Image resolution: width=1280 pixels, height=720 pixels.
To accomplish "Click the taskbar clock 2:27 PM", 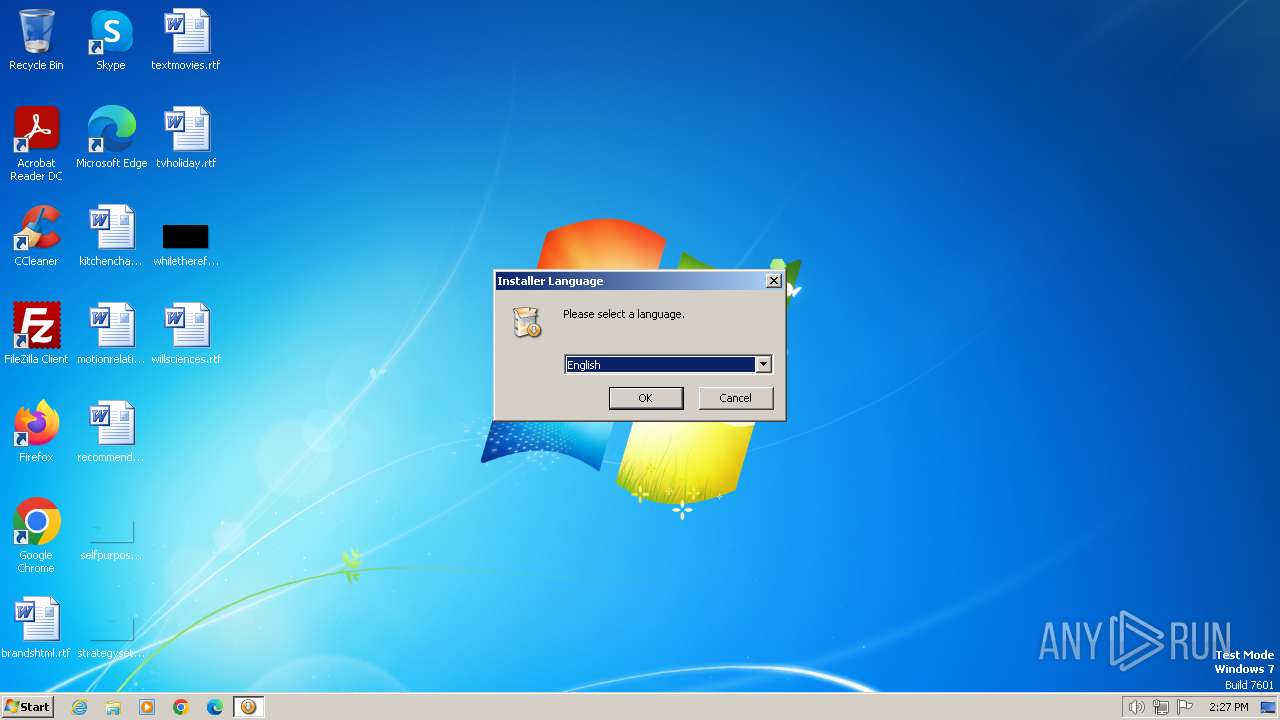I will pyautogui.click(x=1228, y=707).
